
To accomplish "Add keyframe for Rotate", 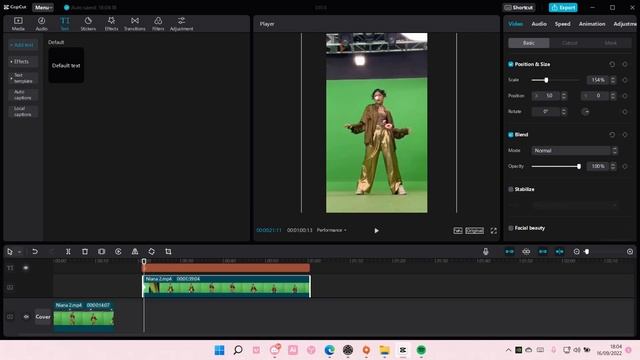I will click(625, 111).
